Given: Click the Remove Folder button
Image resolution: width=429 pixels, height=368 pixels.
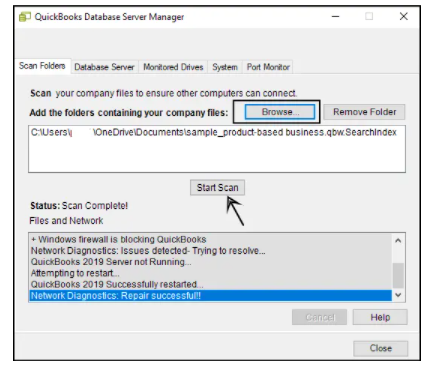Looking at the screenshot, I should [364, 112].
